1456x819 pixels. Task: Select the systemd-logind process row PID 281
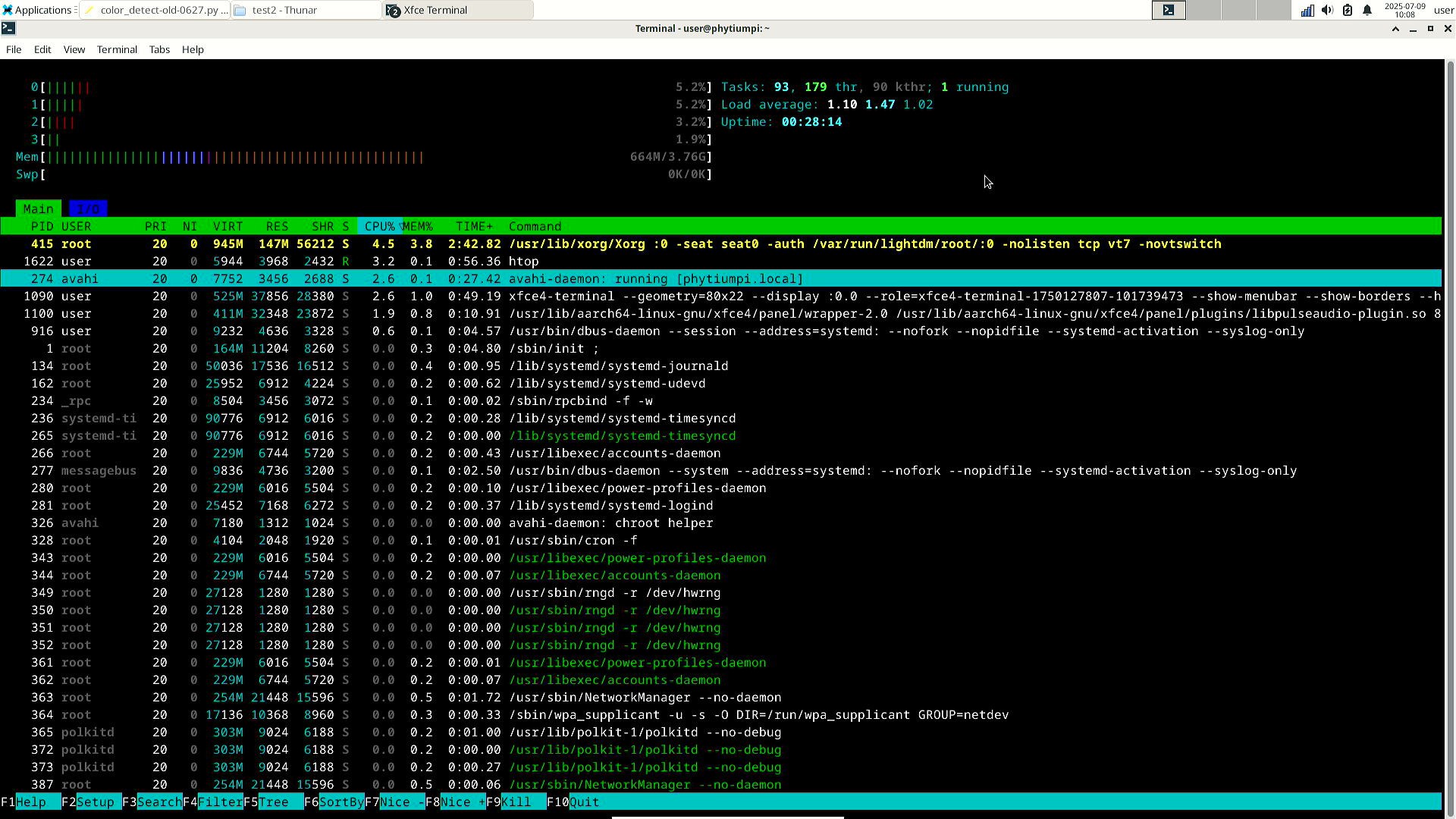(x=720, y=506)
